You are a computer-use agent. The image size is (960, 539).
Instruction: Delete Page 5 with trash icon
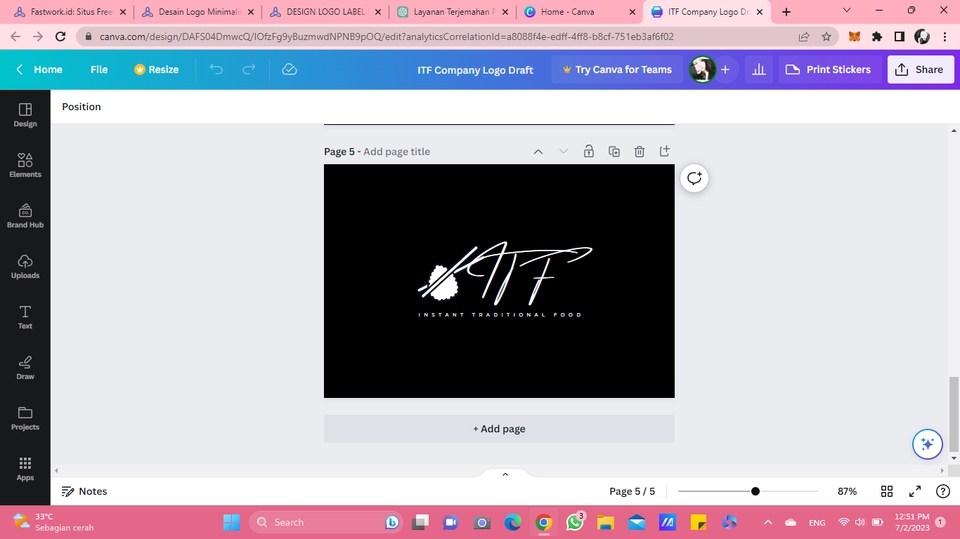tap(639, 151)
